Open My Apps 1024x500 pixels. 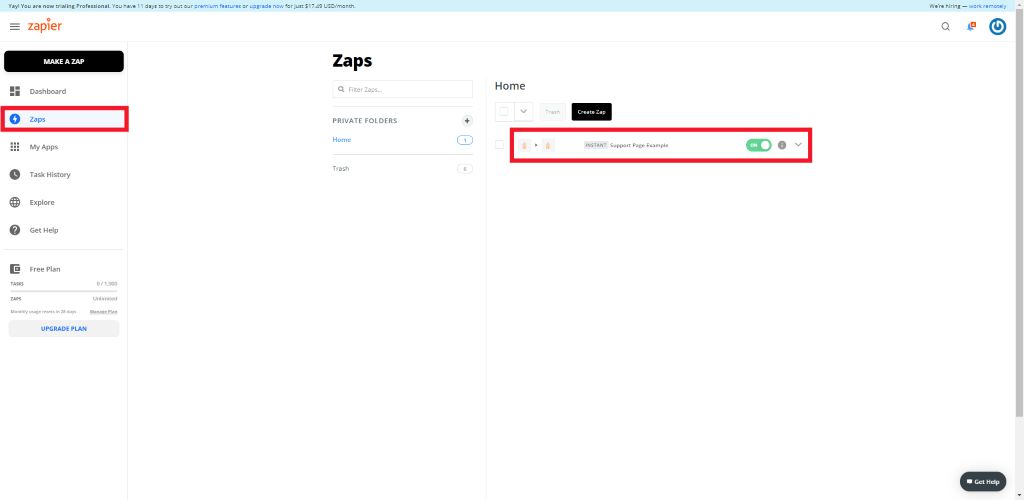coord(44,147)
